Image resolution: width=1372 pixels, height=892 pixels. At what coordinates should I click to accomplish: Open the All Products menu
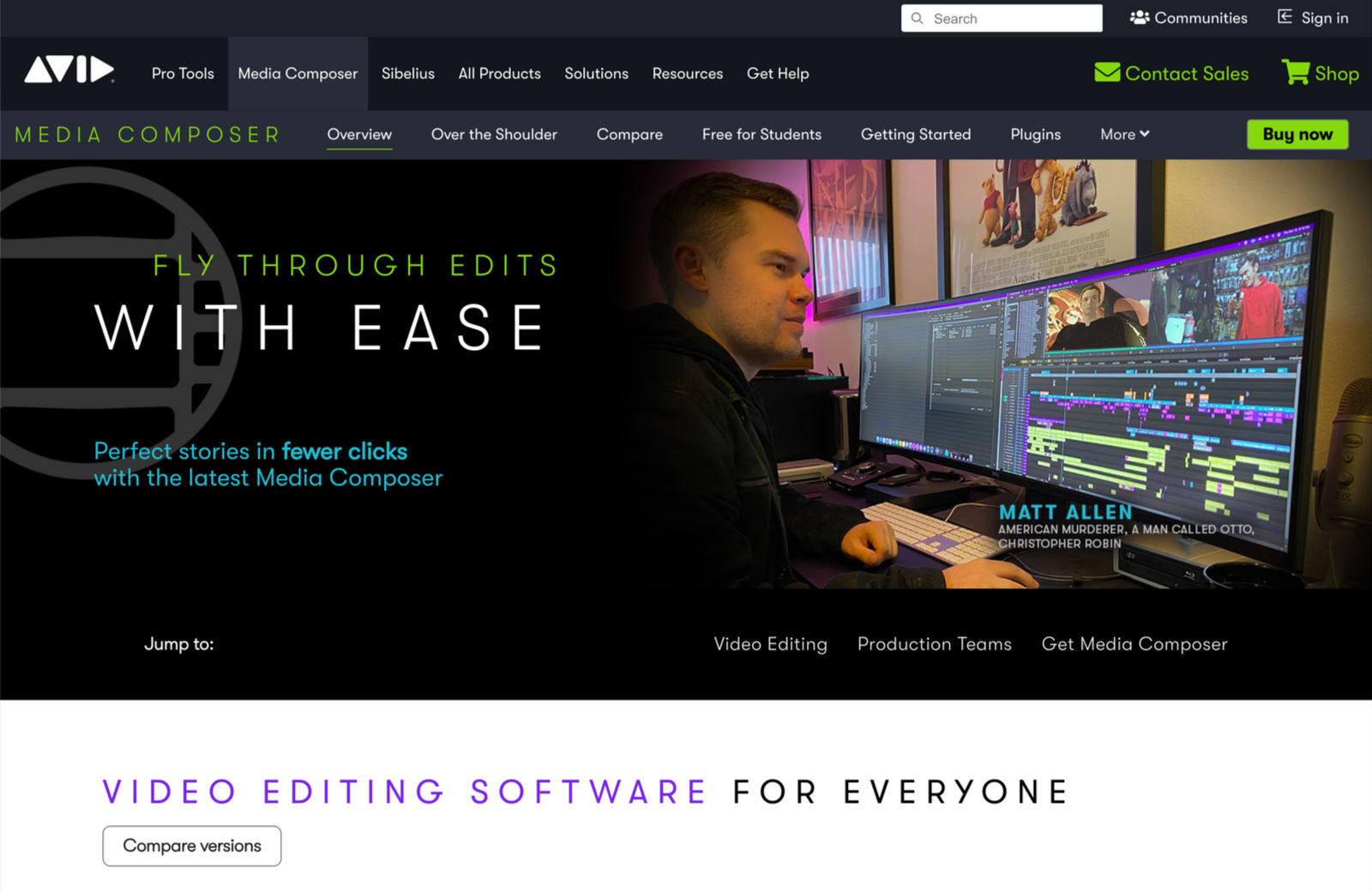[500, 74]
